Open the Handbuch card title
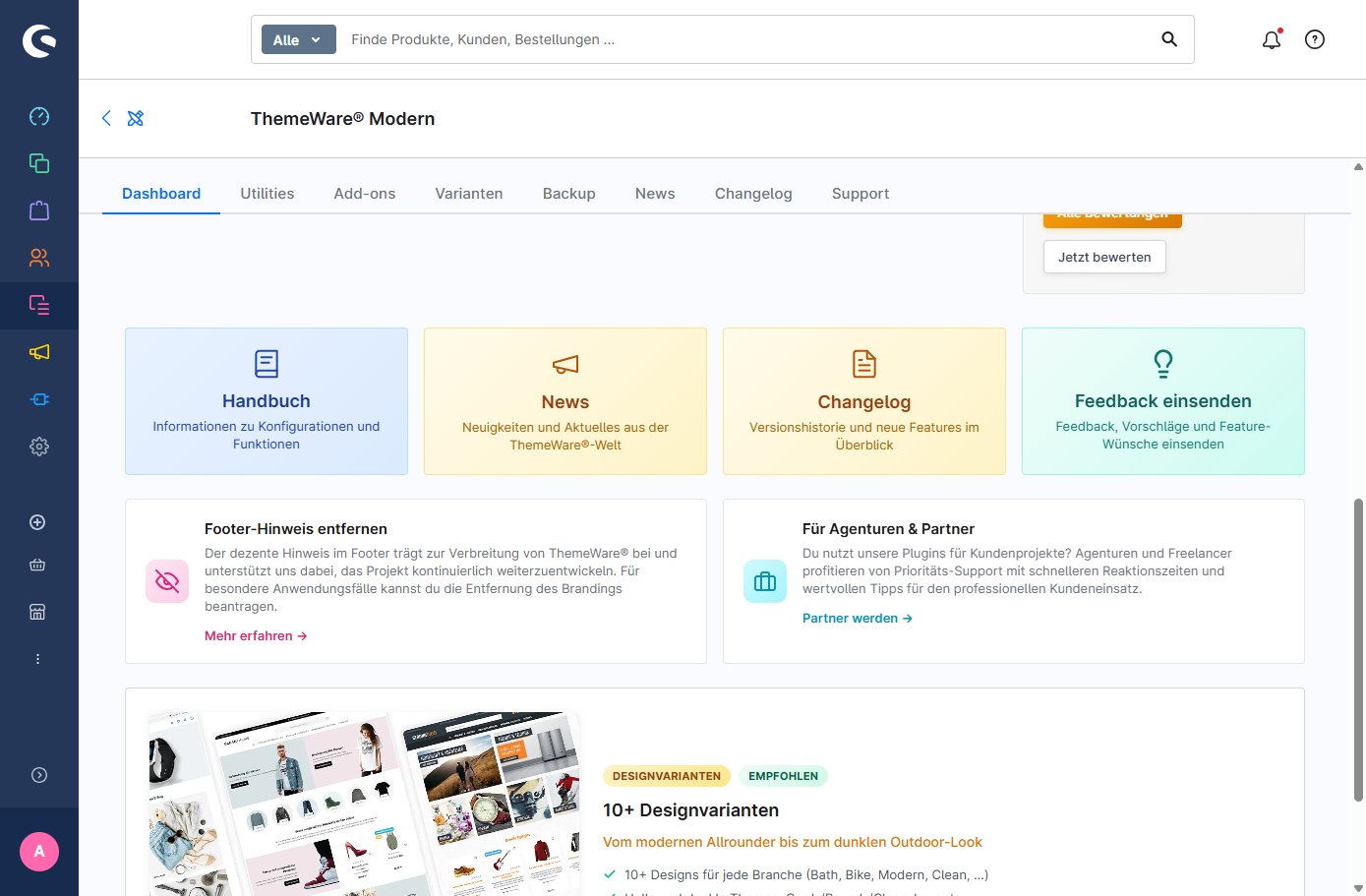 click(x=267, y=401)
